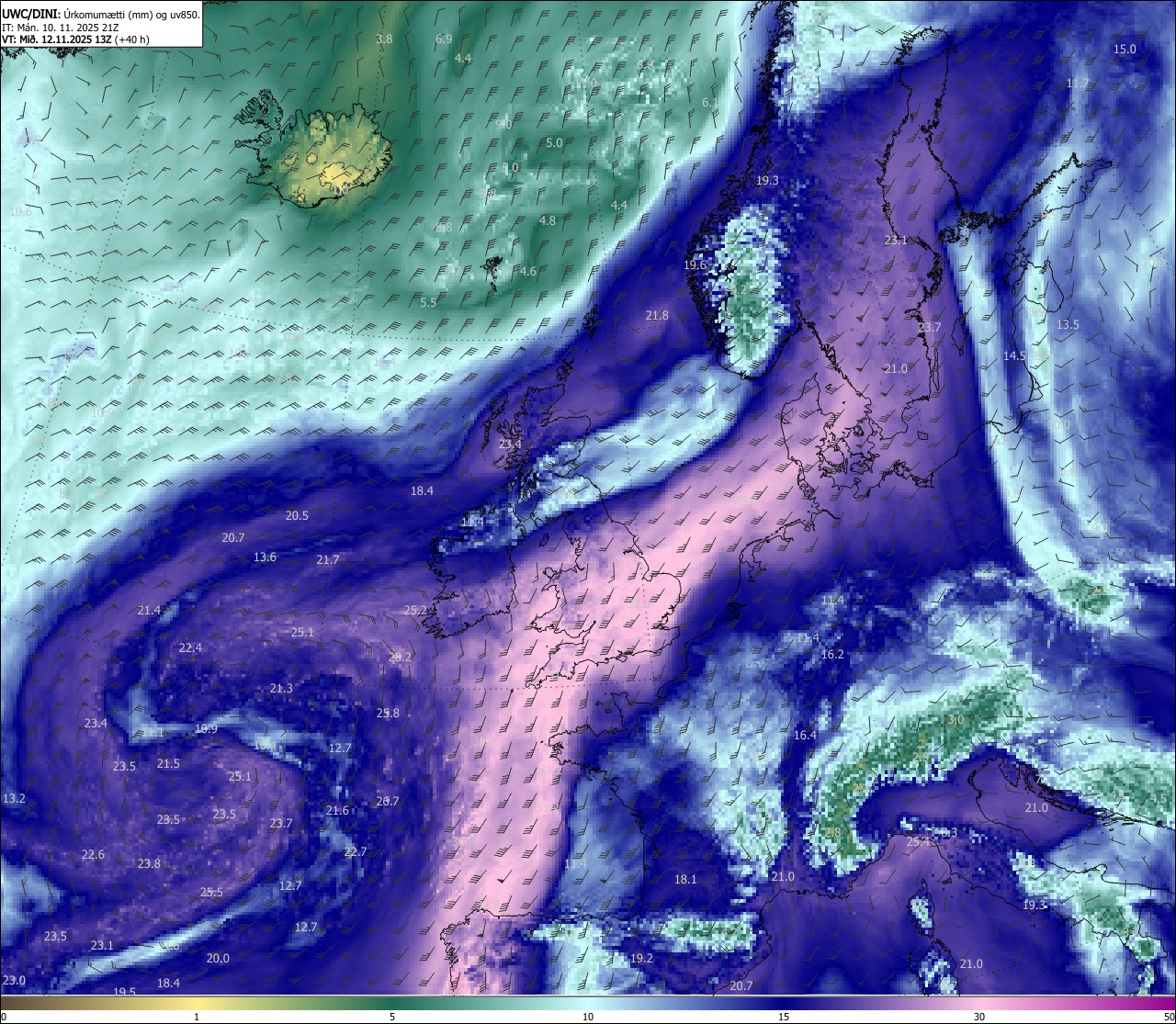The height and width of the screenshot is (1024, 1176).
Task: Select the 21.8 value label
Action: [657, 316]
